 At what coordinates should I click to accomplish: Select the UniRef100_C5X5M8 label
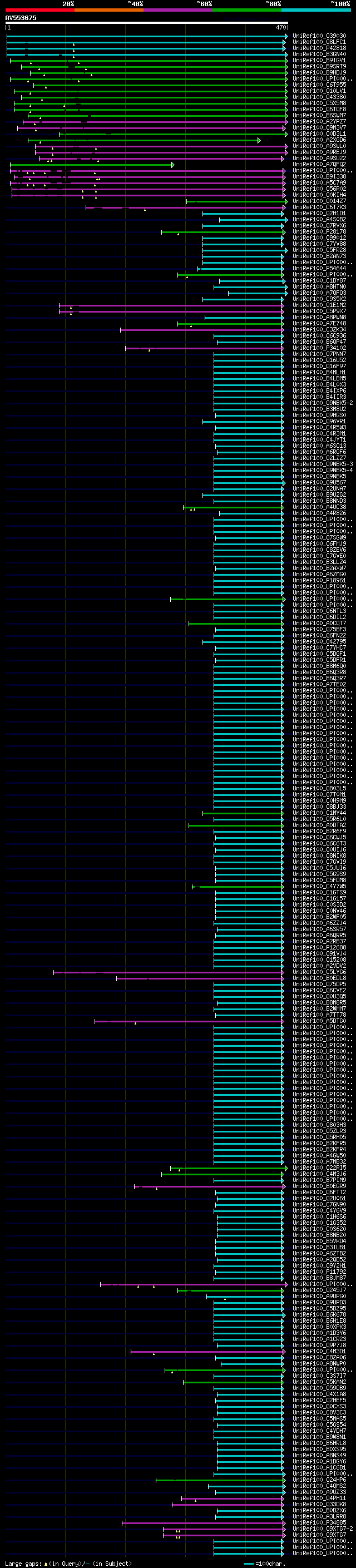319,103
